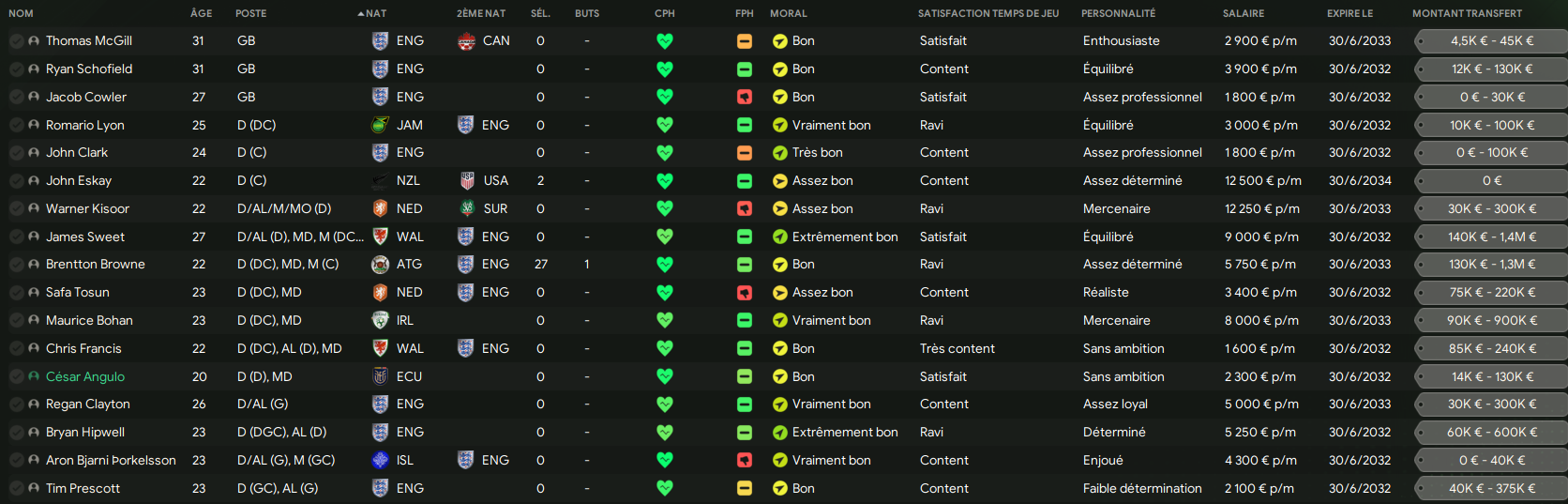Click the Iceland flag icon for Aron Bjarni Þorkelsson

[380, 460]
